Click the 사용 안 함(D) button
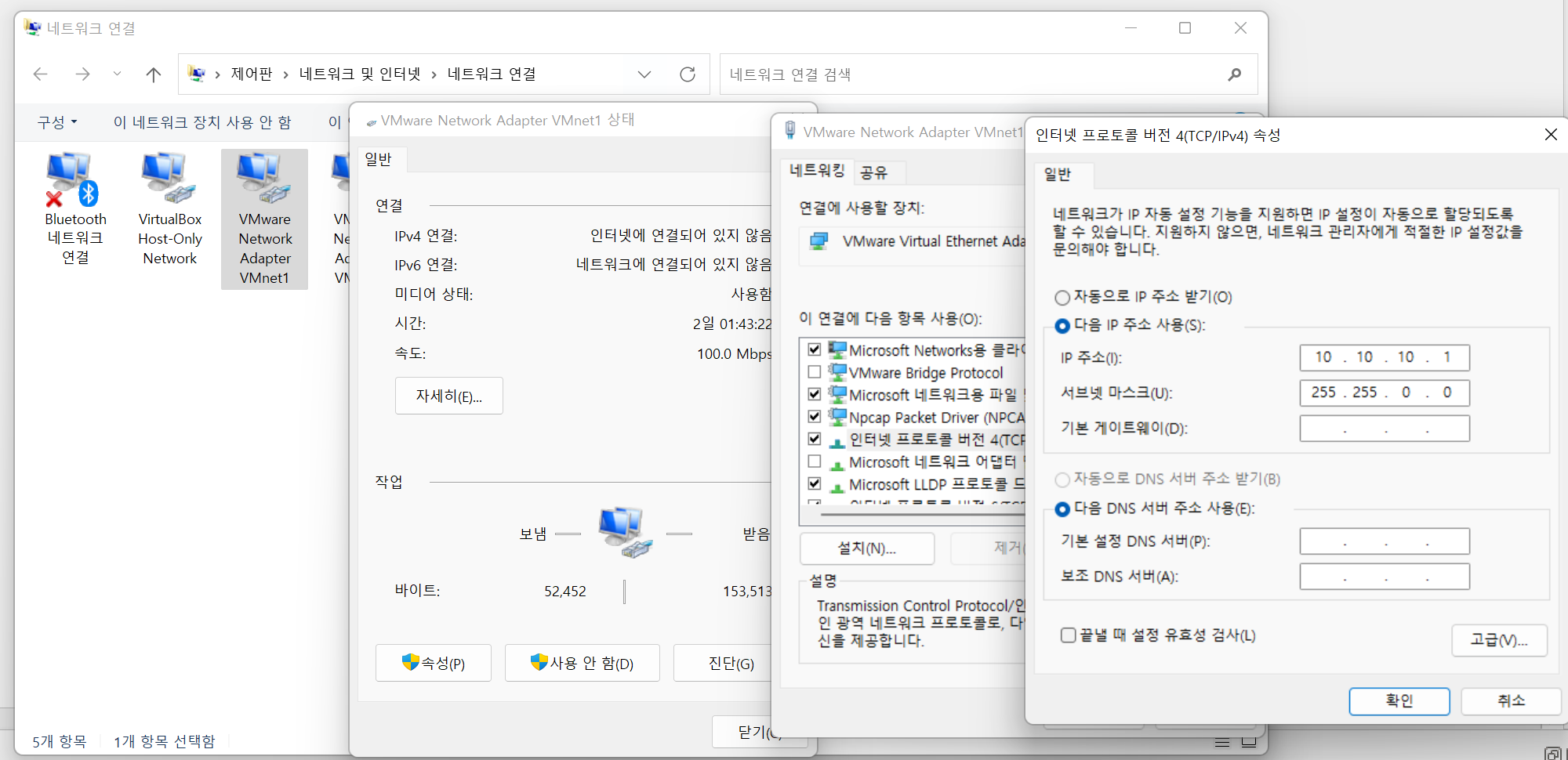The image size is (1568, 760). click(582, 663)
